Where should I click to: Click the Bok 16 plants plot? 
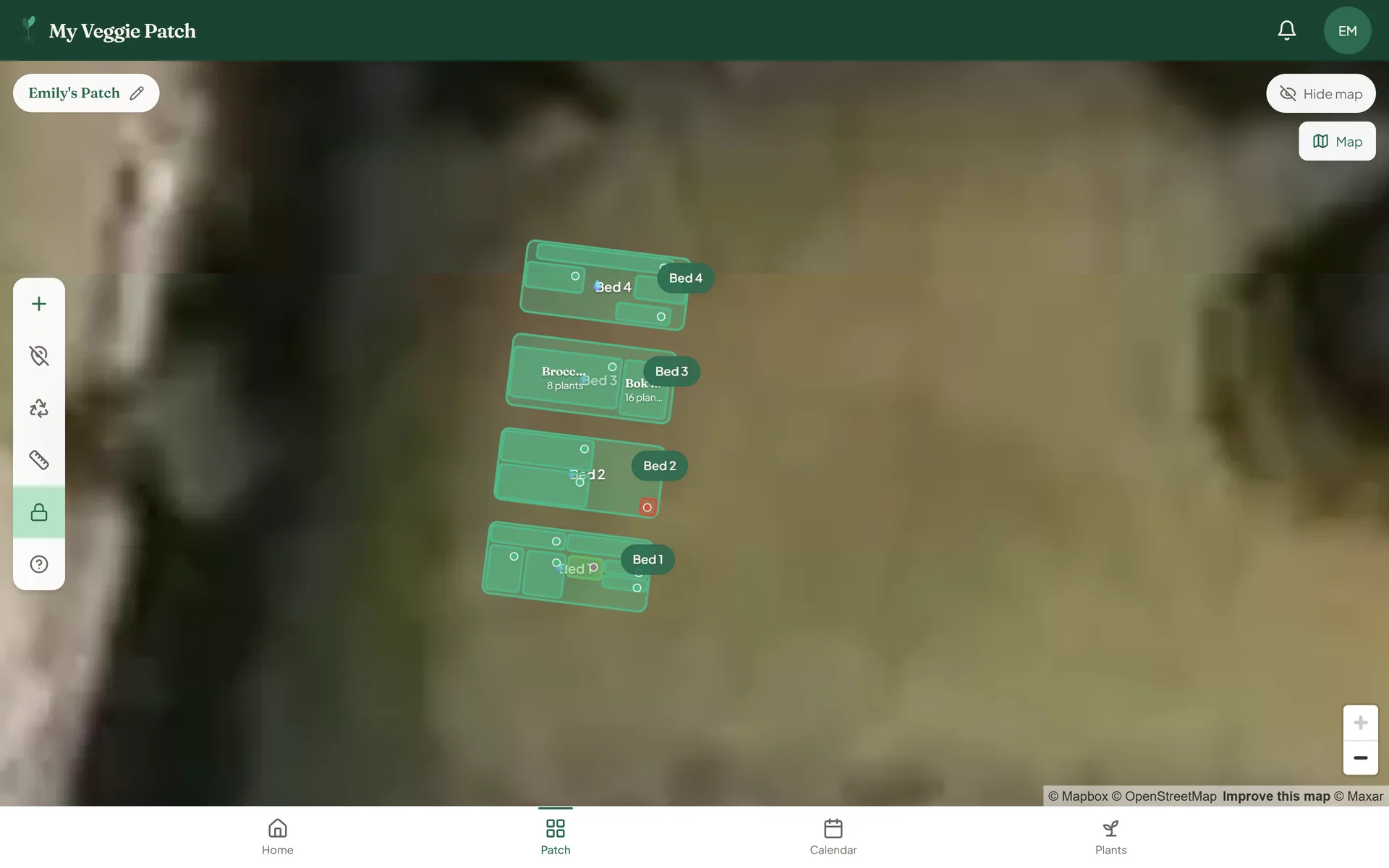tap(643, 391)
